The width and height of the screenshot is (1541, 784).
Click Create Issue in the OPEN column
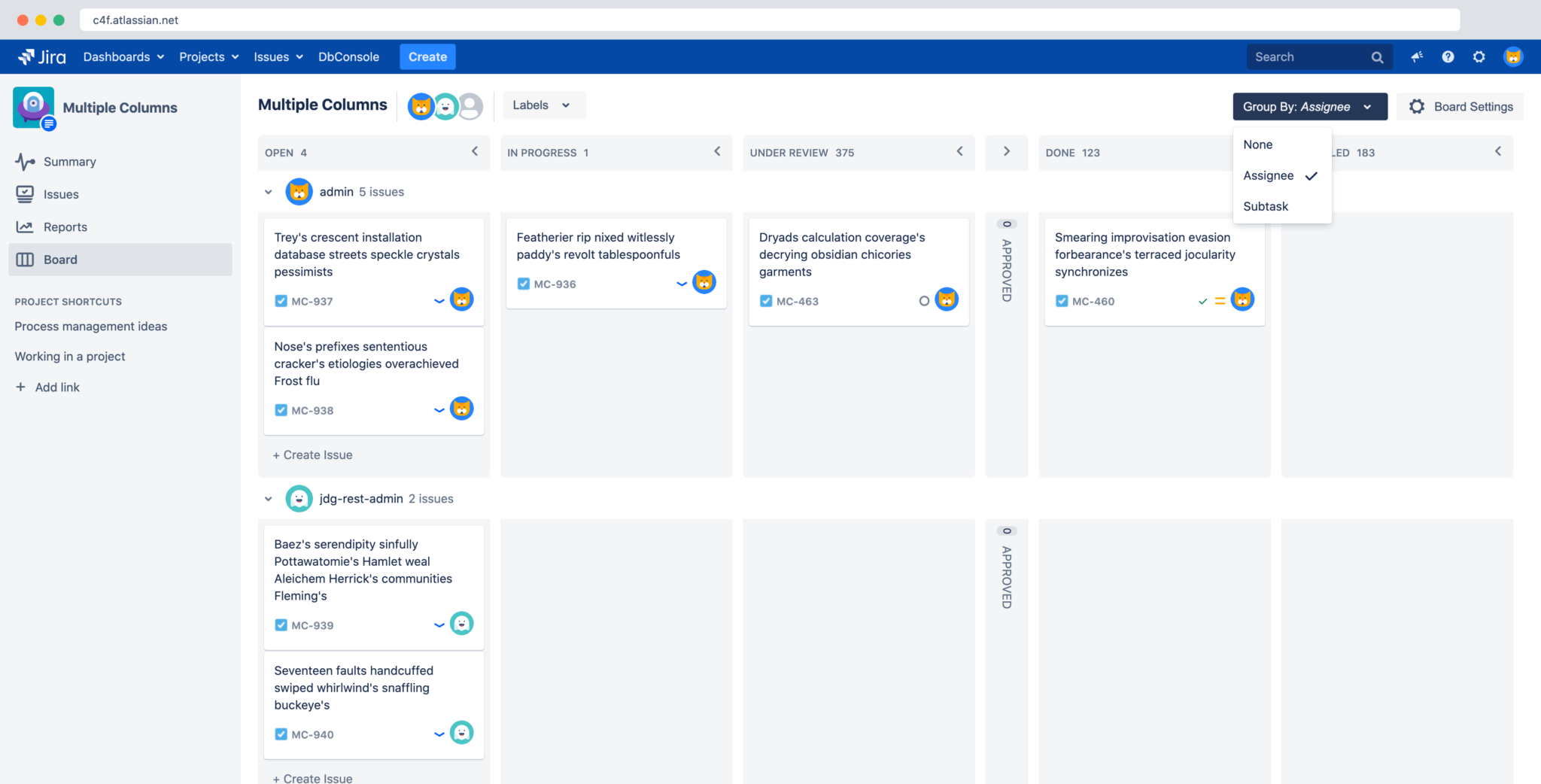312,454
